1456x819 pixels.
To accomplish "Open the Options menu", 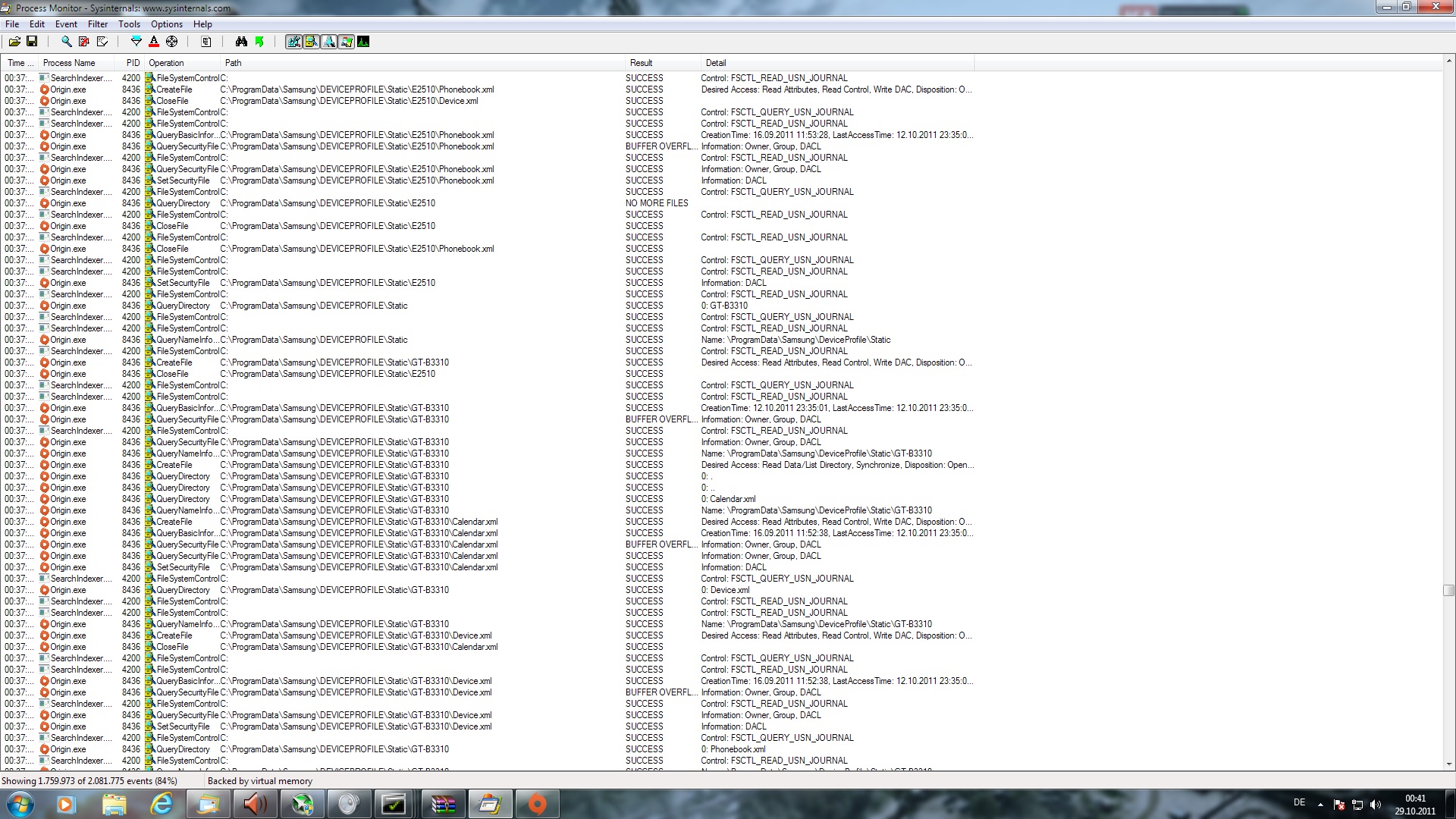I will tap(167, 24).
